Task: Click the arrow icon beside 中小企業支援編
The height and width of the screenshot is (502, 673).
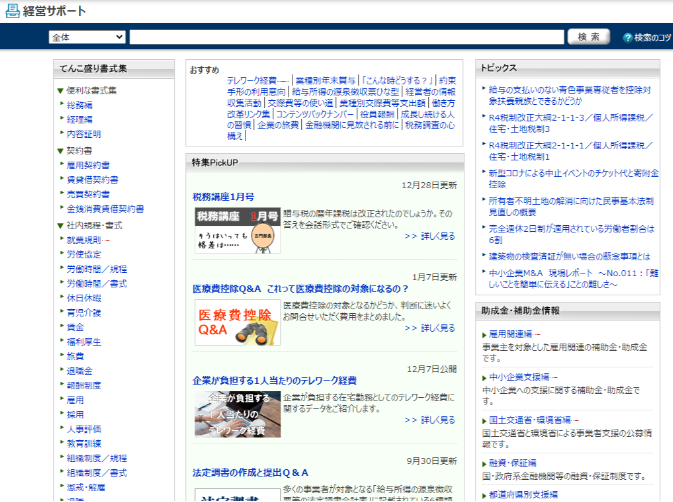Action: (x=553, y=376)
